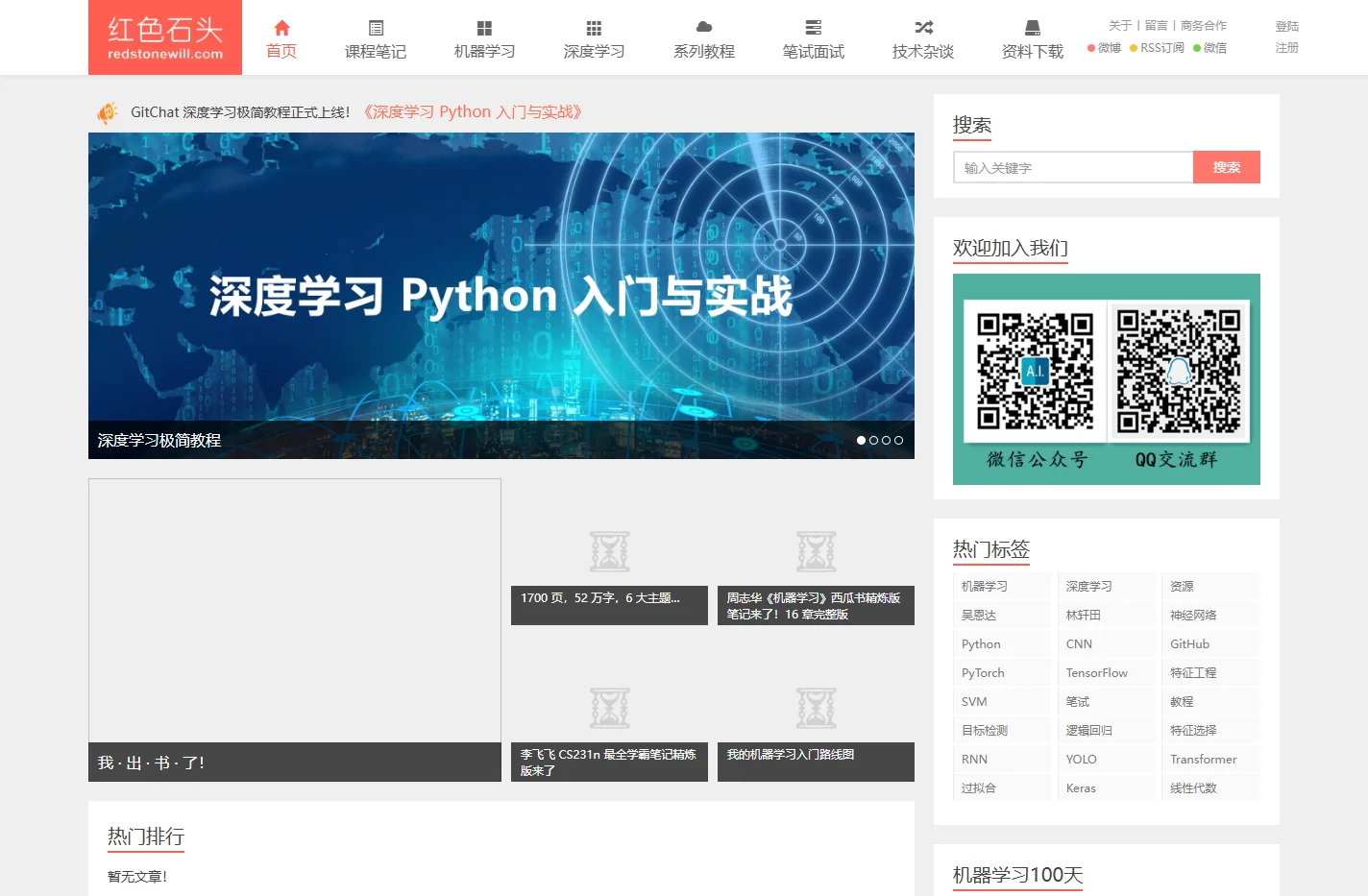Image resolution: width=1368 pixels, height=896 pixels.
Task: Click the 注册 link
Action: click(1287, 48)
